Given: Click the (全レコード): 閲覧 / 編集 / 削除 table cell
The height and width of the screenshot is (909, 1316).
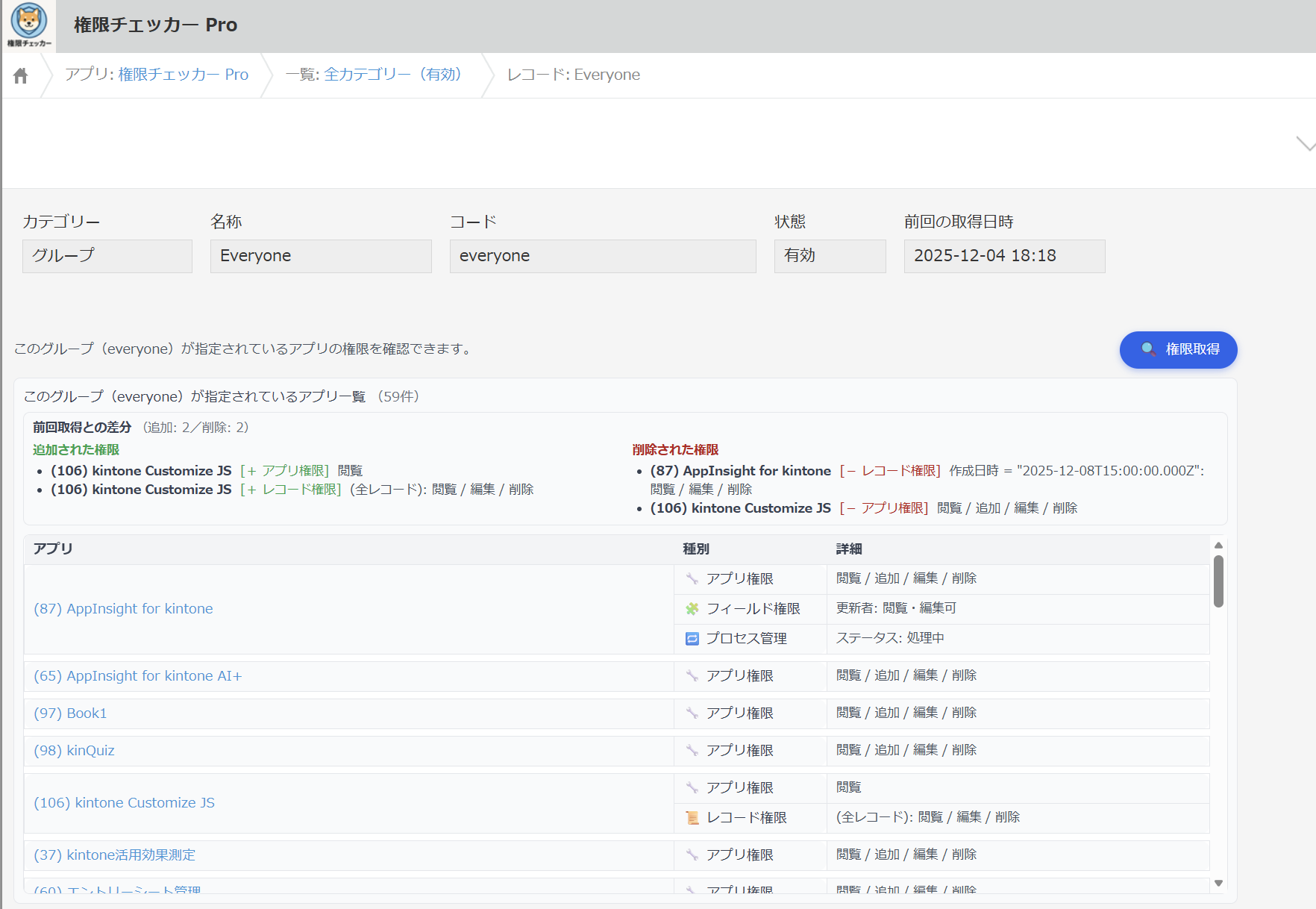Looking at the screenshot, I should pos(1018,818).
